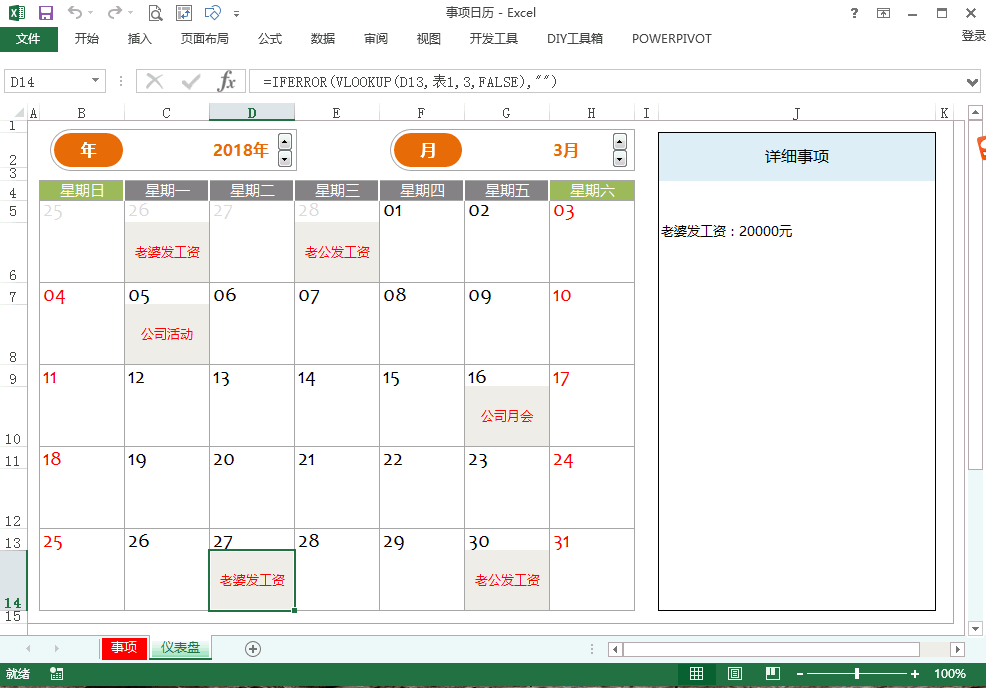Add a new worksheet with the plus icon
The height and width of the screenshot is (688, 986).
coord(252,649)
